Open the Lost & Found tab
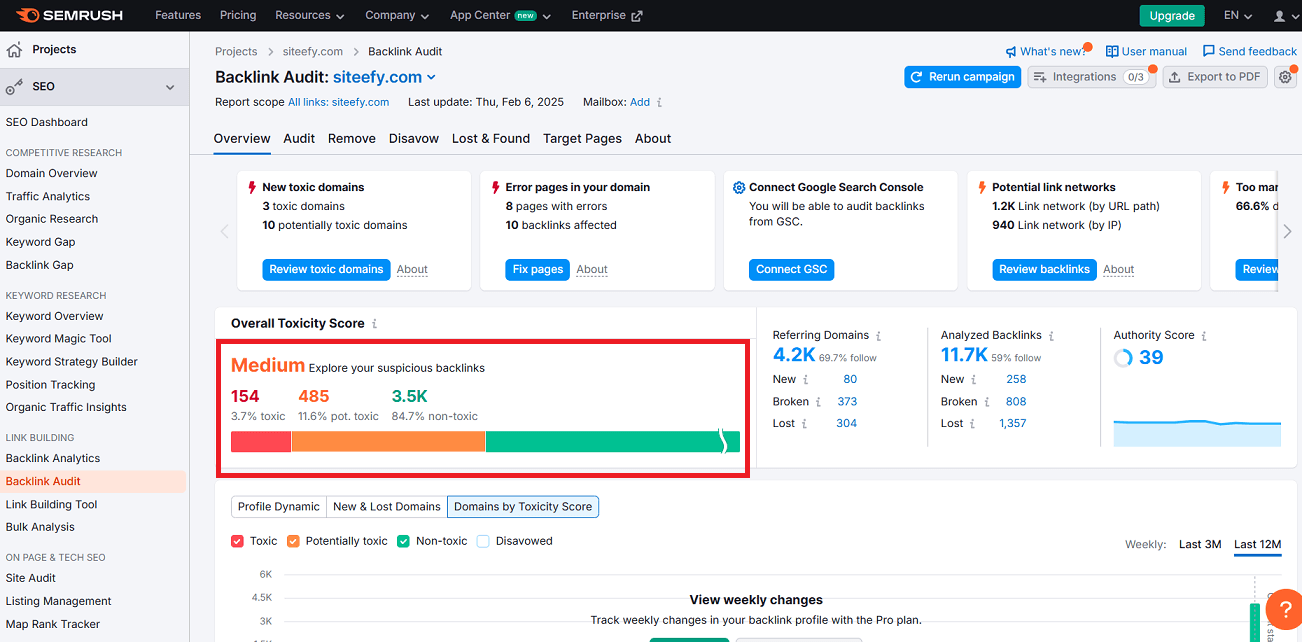Image resolution: width=1302 pixels, height=642 pixels. coord(490,138)
